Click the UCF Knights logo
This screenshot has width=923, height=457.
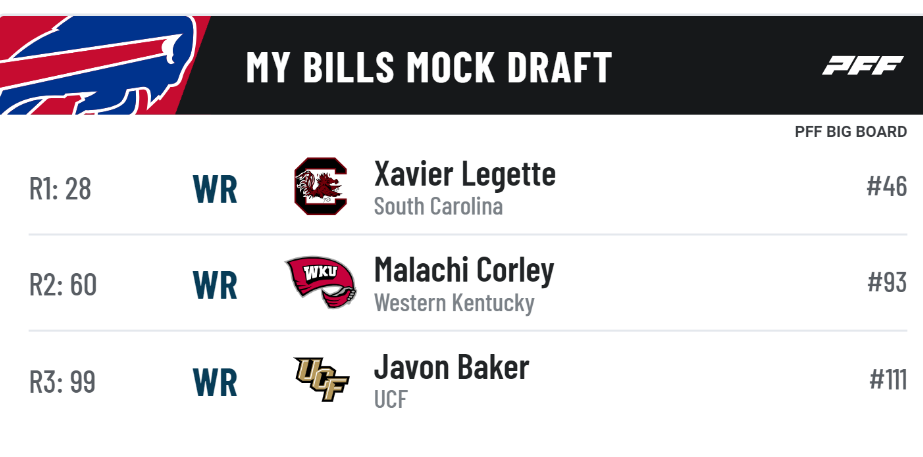click(x=321, y=379)
